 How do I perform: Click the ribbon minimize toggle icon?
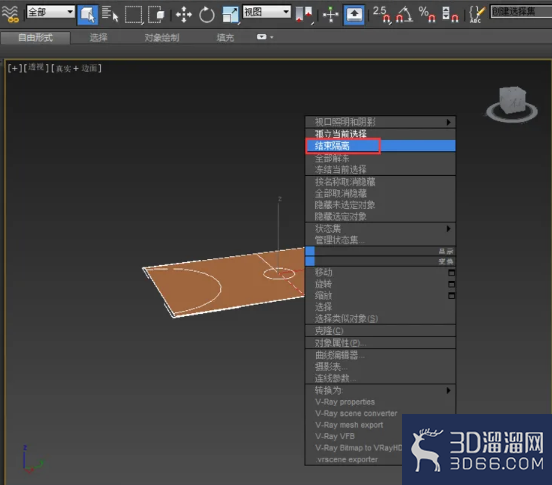pos(262,37)
